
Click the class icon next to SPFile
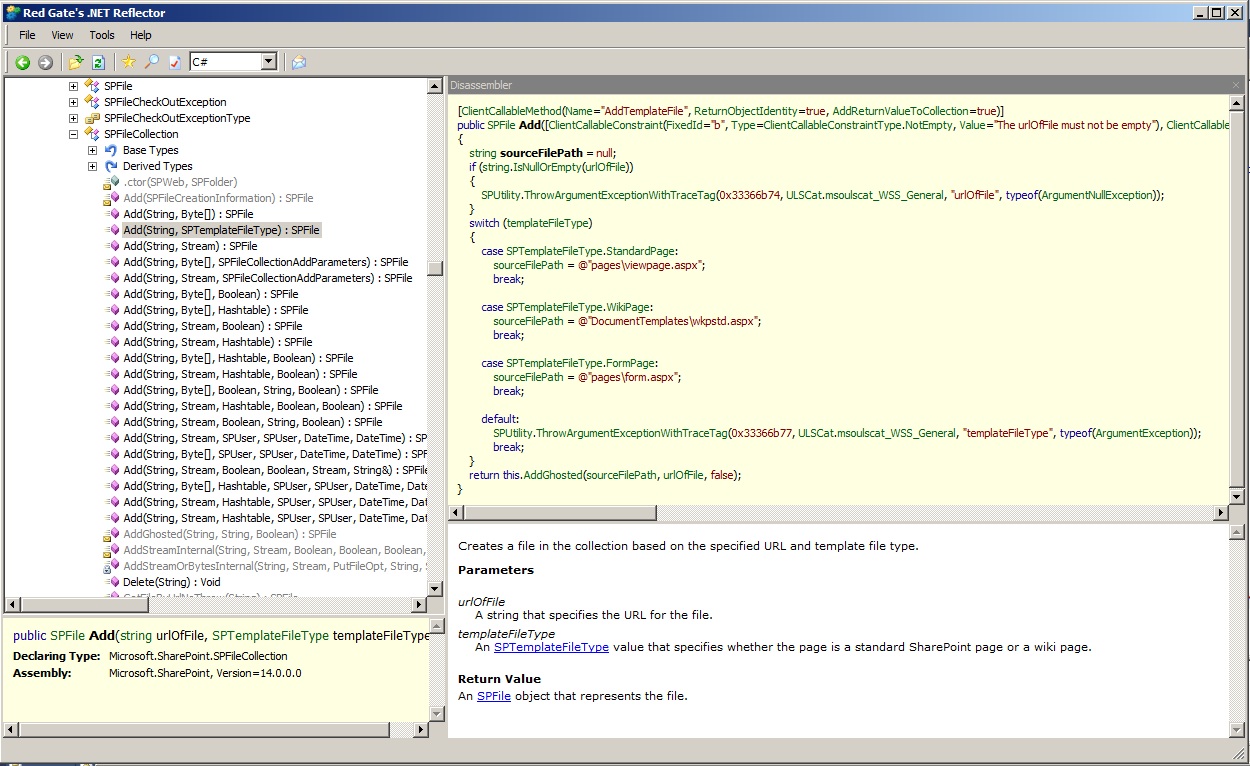click(x=92, y=86)
